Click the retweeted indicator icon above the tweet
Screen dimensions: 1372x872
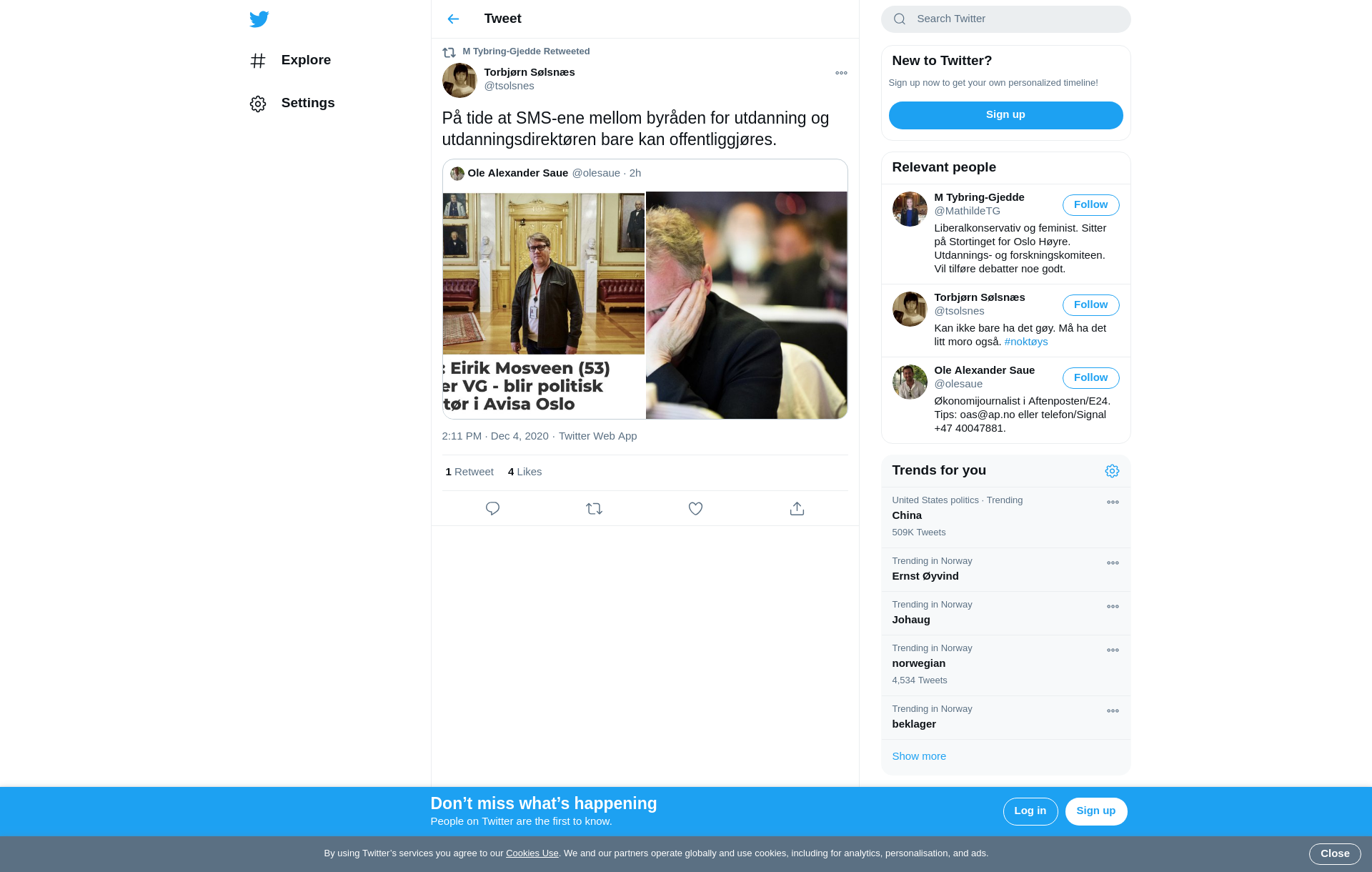coord(449,52)
